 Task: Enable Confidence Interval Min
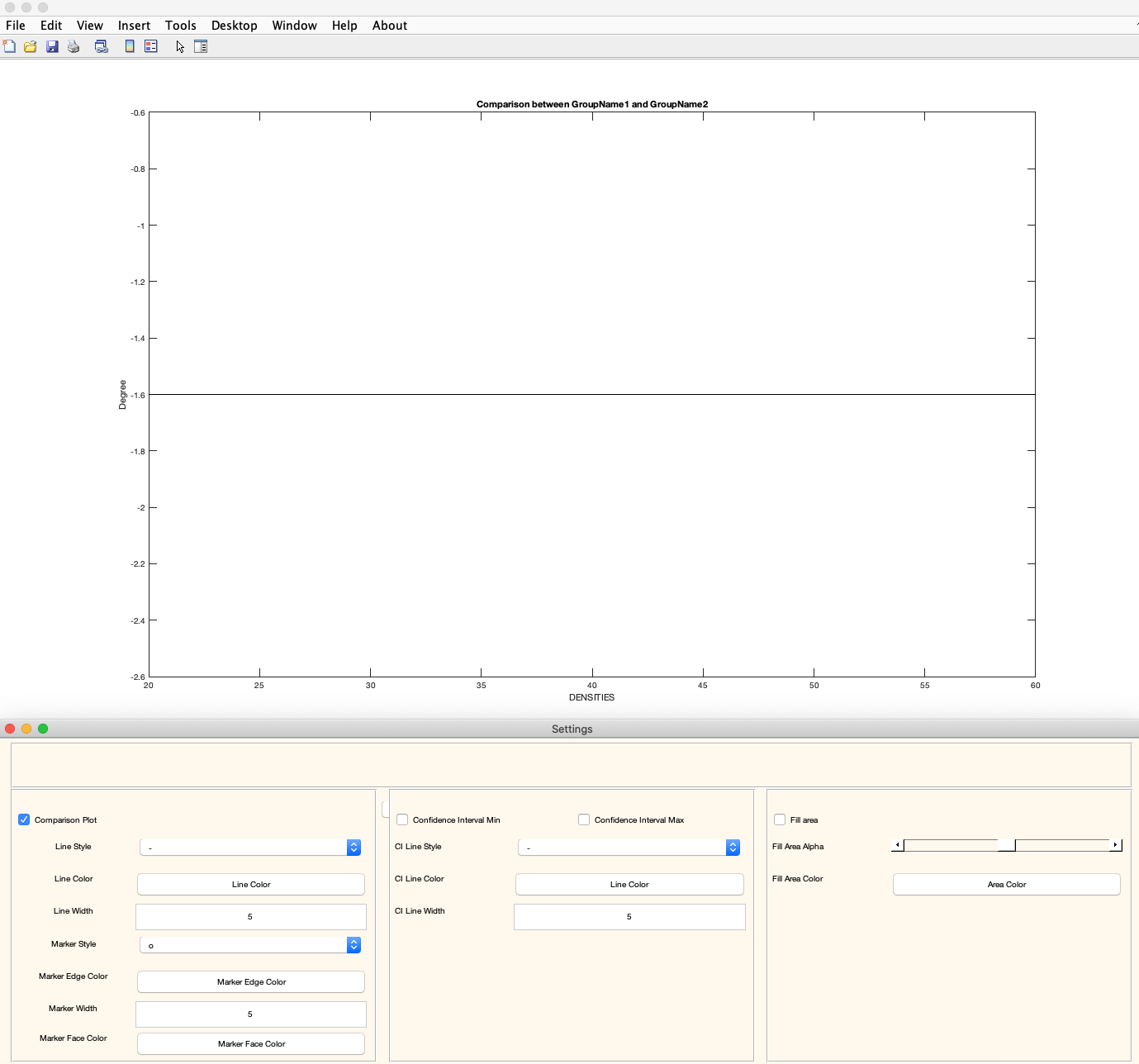[402, 819]
